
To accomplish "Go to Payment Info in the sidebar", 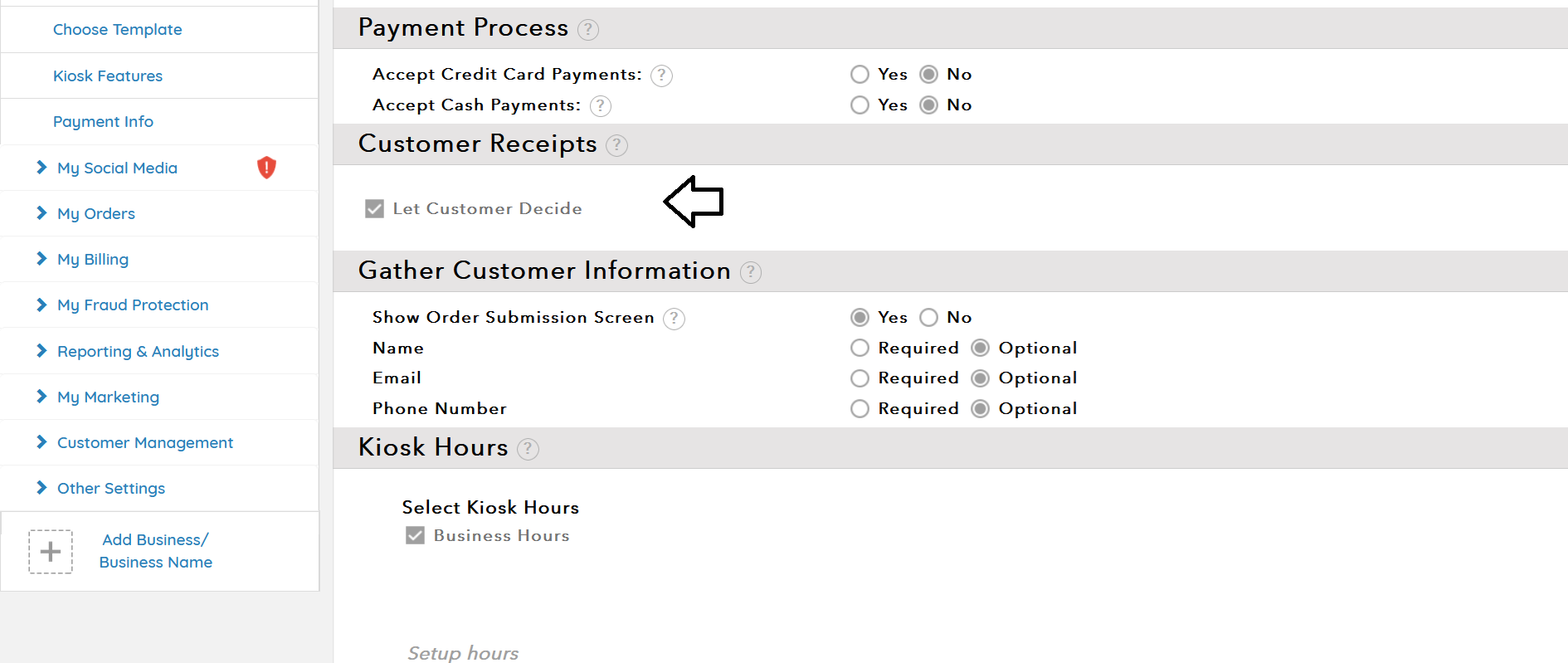I will pos(103,121).
